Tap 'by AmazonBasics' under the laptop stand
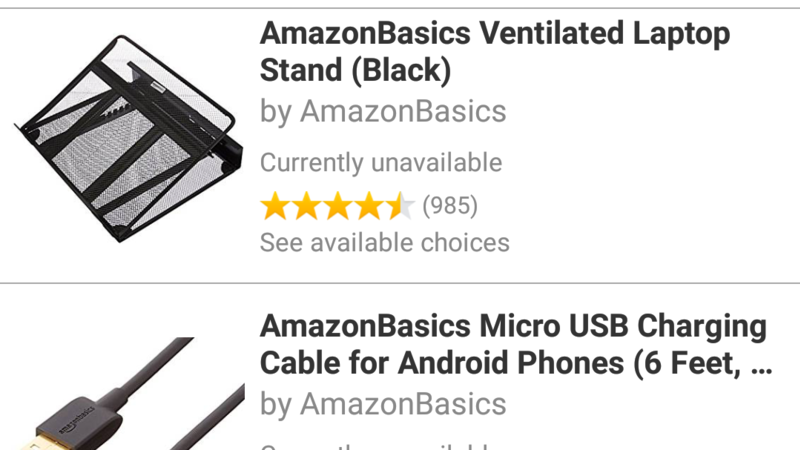 (x=383, y=111)
